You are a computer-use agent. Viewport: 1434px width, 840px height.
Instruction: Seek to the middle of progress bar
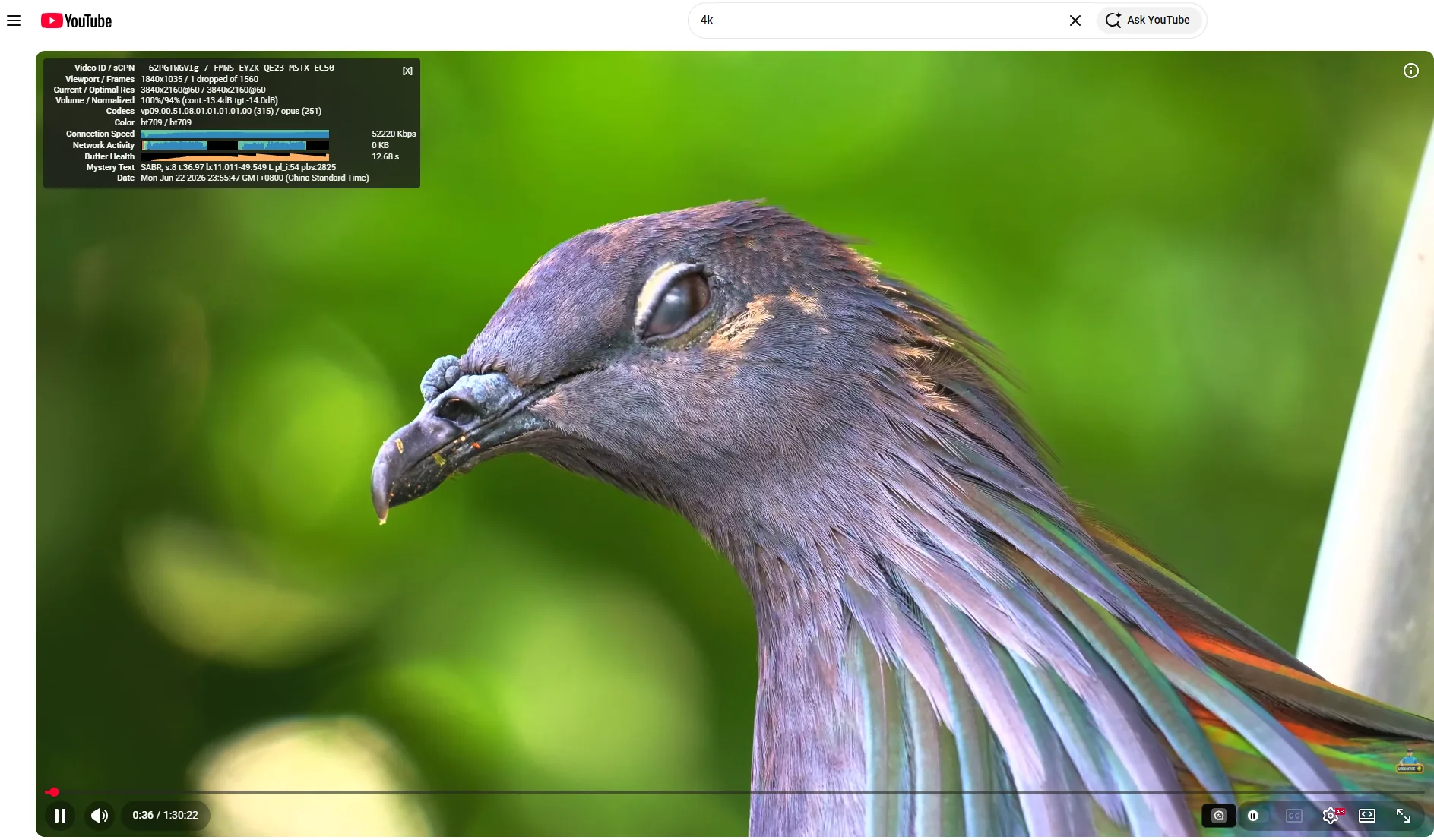[734, 792]
